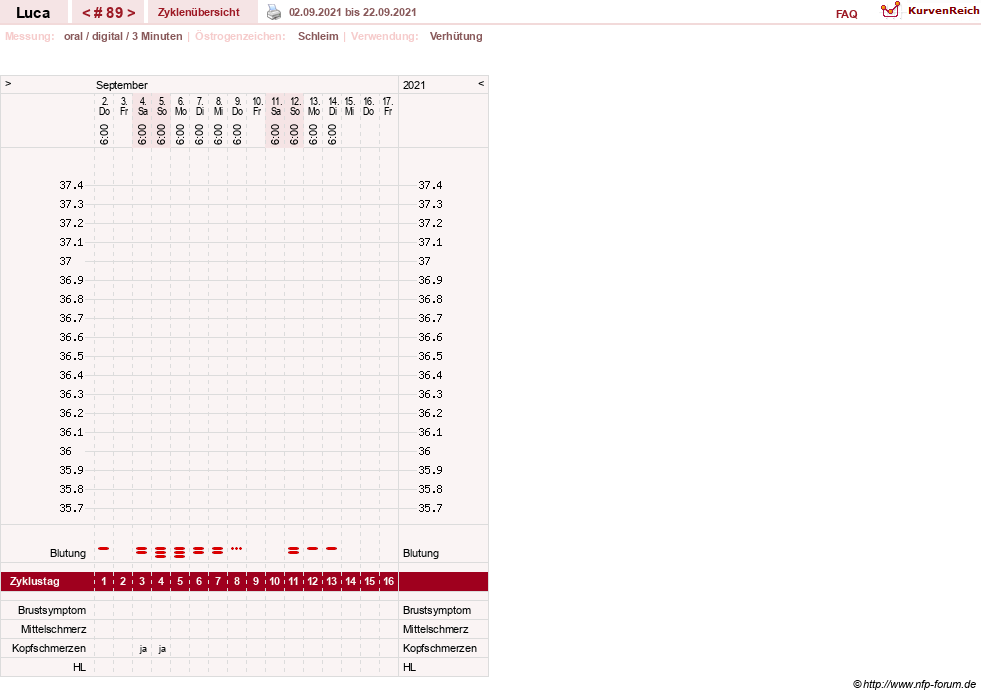Click the right 37 temperature label
Viewport: 981px width, 696px height.
coord(424,261)
